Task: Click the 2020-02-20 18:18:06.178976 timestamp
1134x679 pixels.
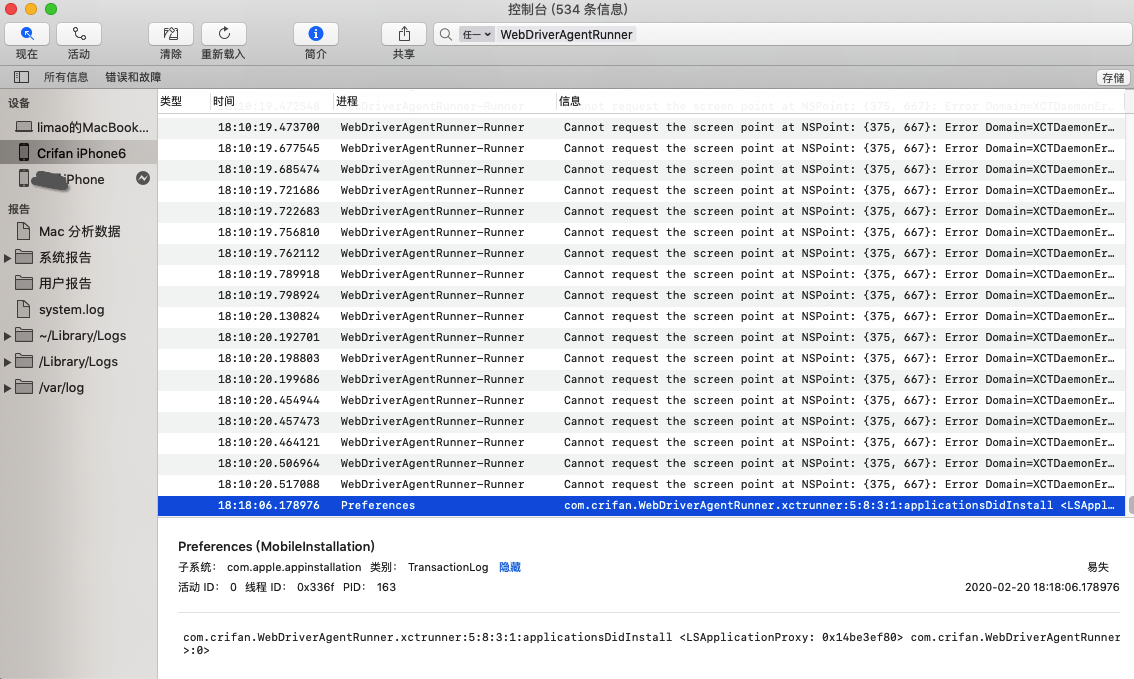Action: [1041, 587]
